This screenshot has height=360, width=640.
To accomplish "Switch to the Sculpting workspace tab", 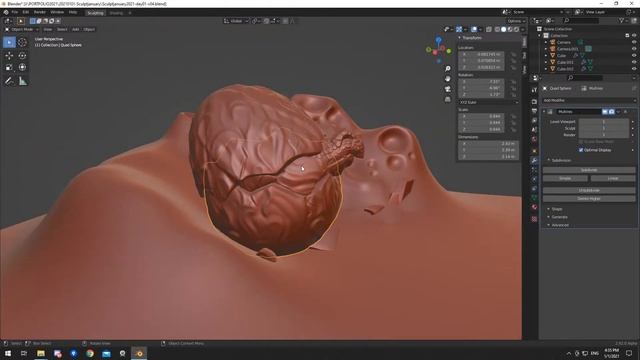I will (x=95, y=13).
